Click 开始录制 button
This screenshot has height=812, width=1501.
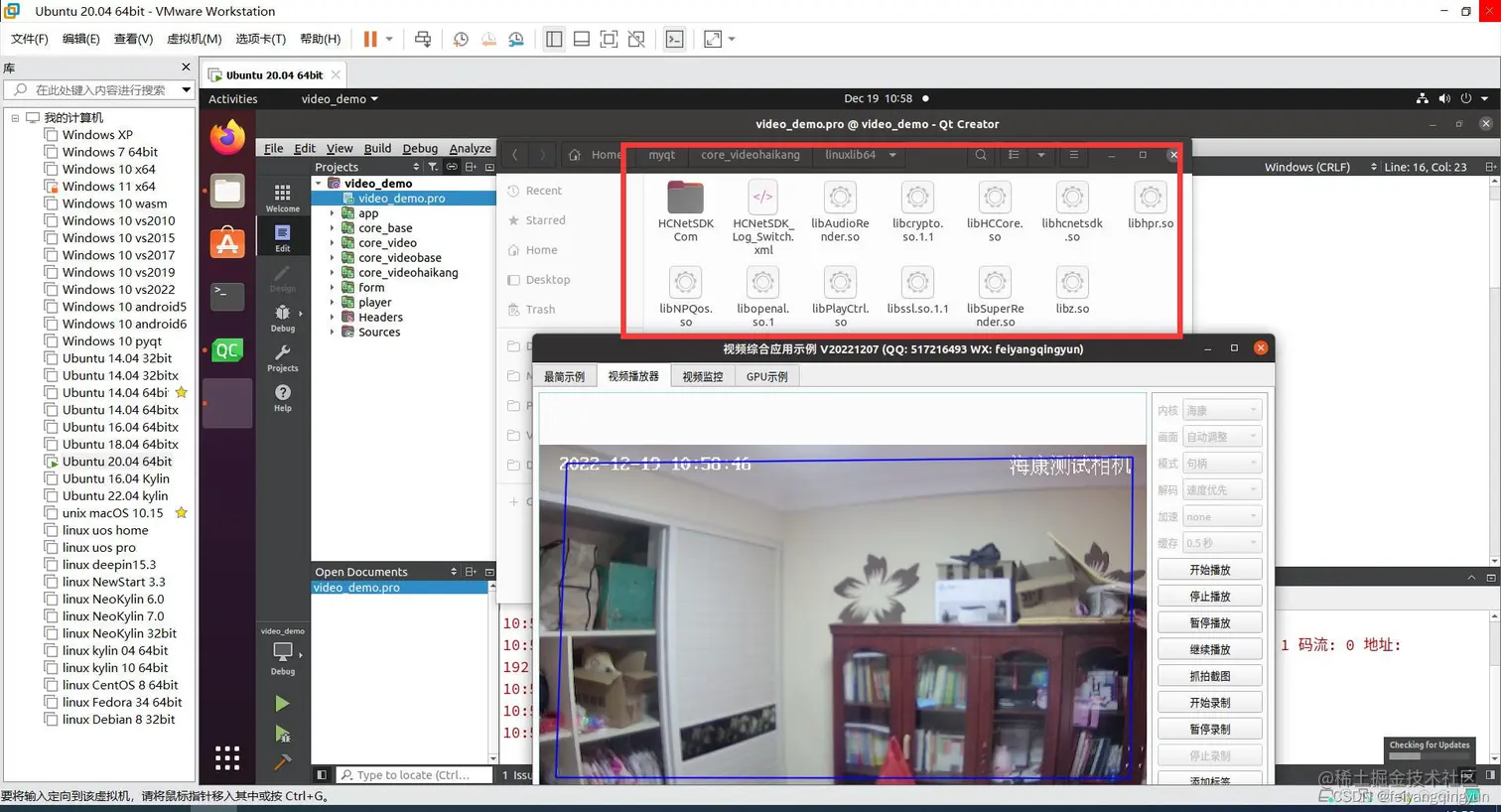tap(1209, 703)
